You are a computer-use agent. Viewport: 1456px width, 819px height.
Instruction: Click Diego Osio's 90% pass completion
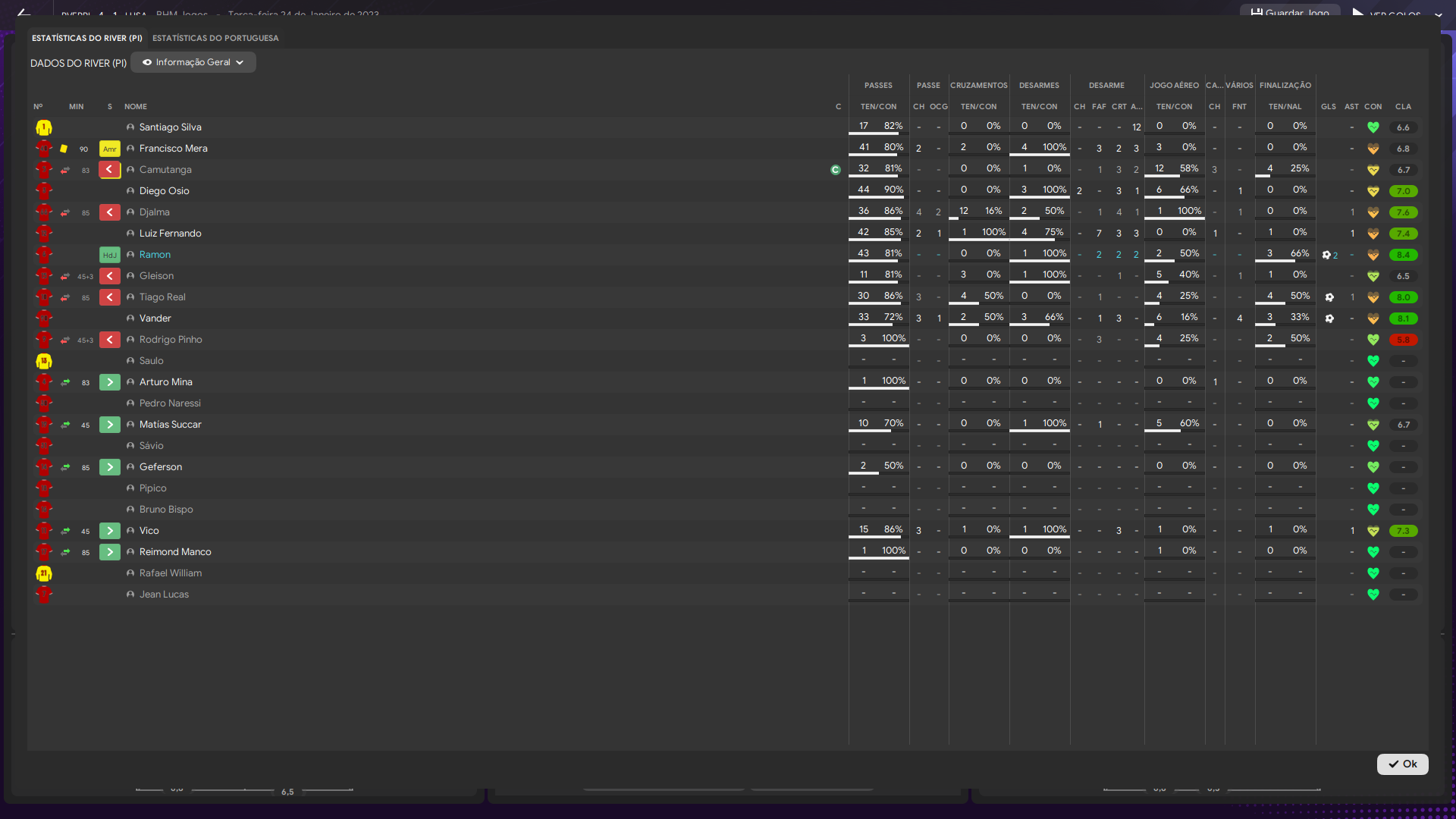coord(893,190)
